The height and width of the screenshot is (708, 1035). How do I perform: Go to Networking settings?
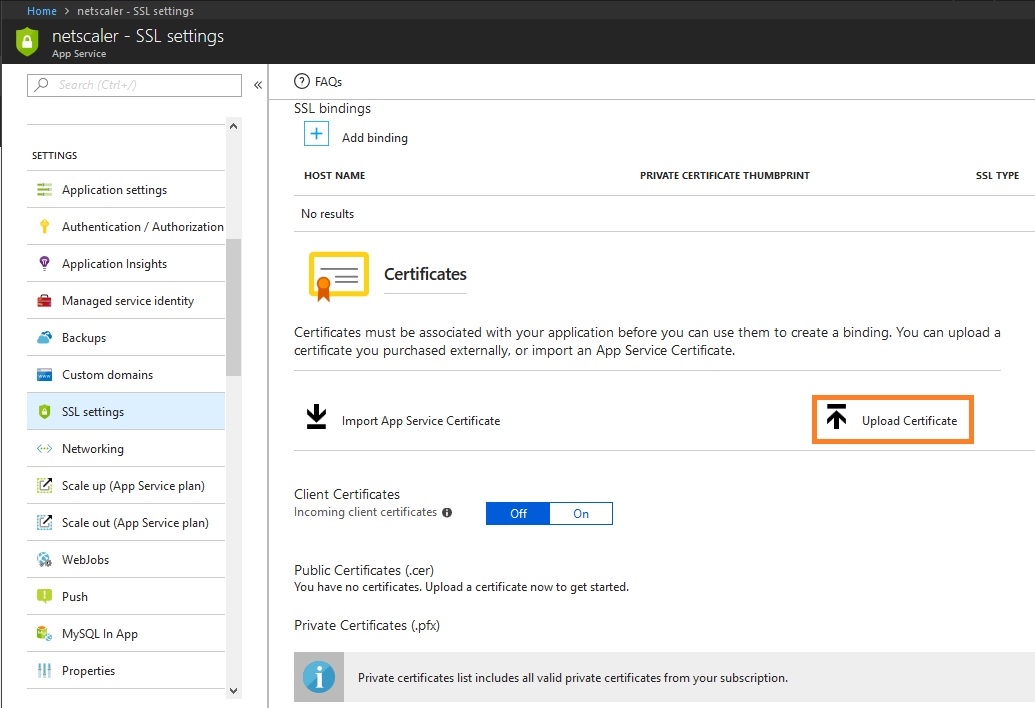[x=126, y=449]
